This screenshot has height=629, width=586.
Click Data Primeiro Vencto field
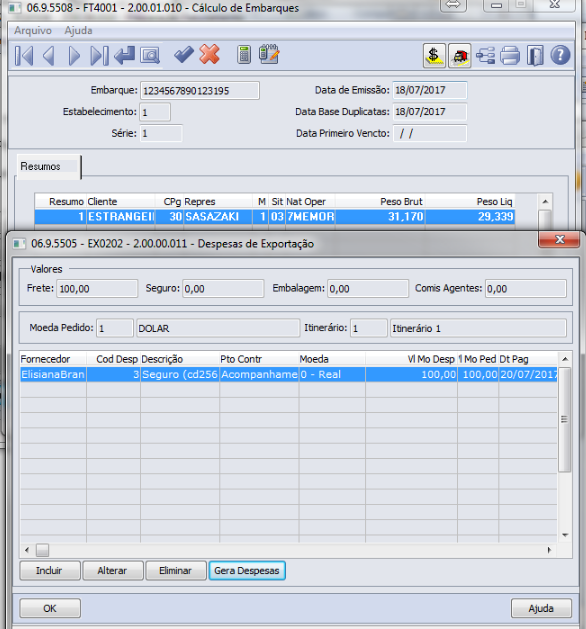click(x=430, y=133)
